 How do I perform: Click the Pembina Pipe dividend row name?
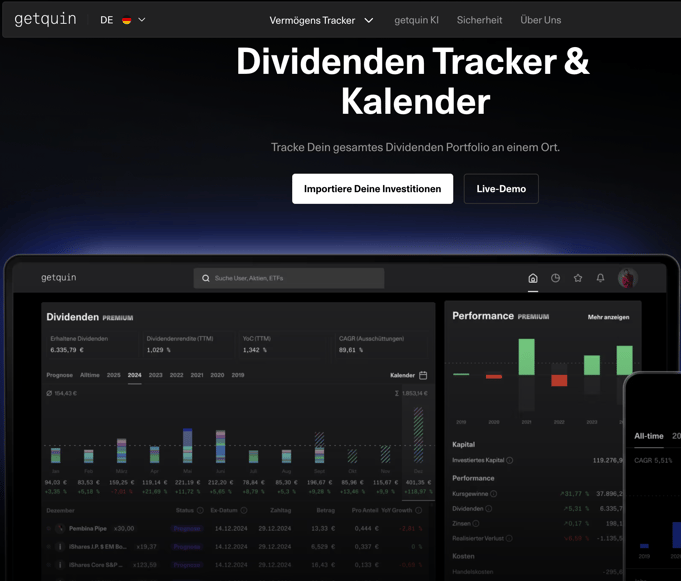coord(88,528)
